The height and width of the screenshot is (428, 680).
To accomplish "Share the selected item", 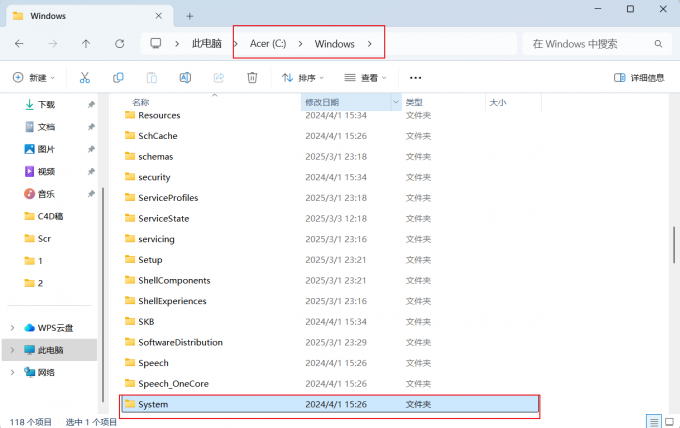I will pos(219,78).
